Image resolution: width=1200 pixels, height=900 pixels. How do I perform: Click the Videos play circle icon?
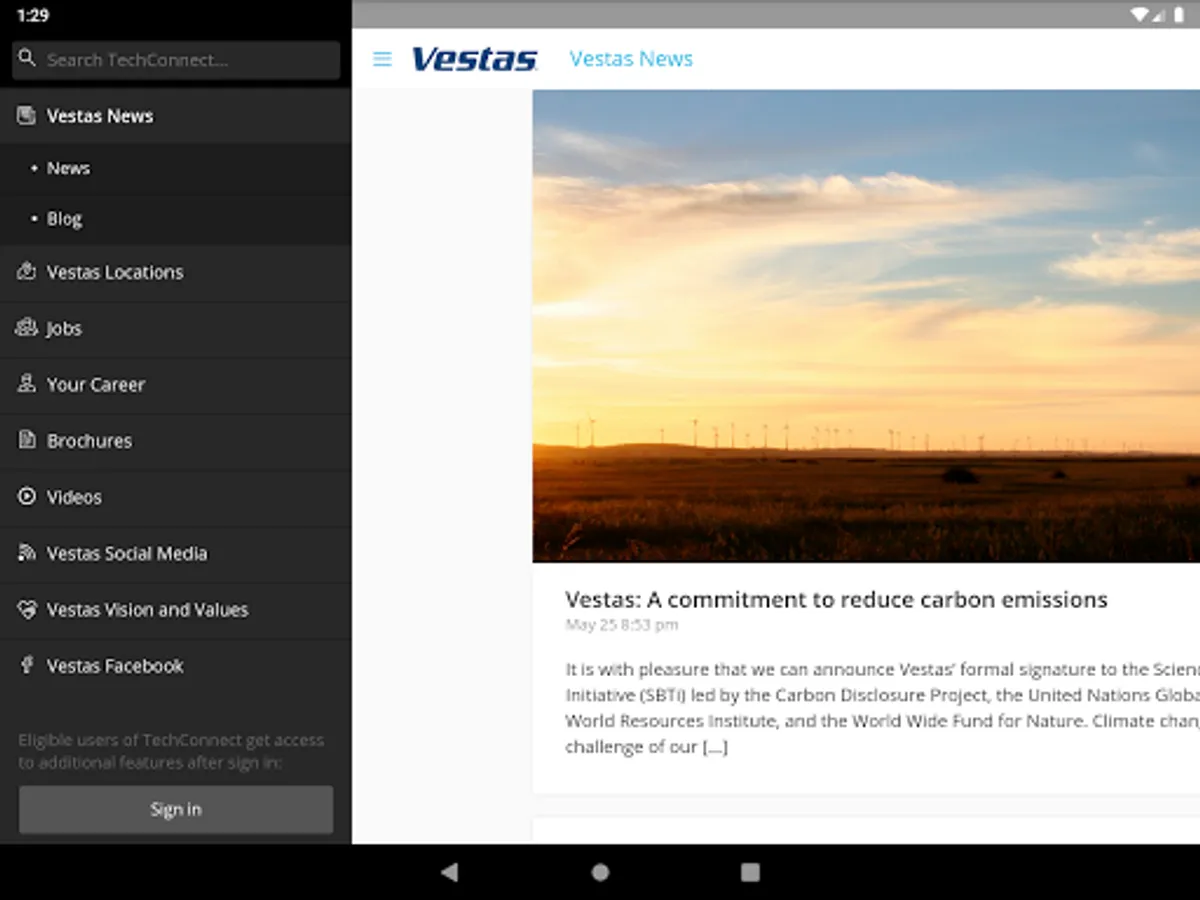[27, 496]
